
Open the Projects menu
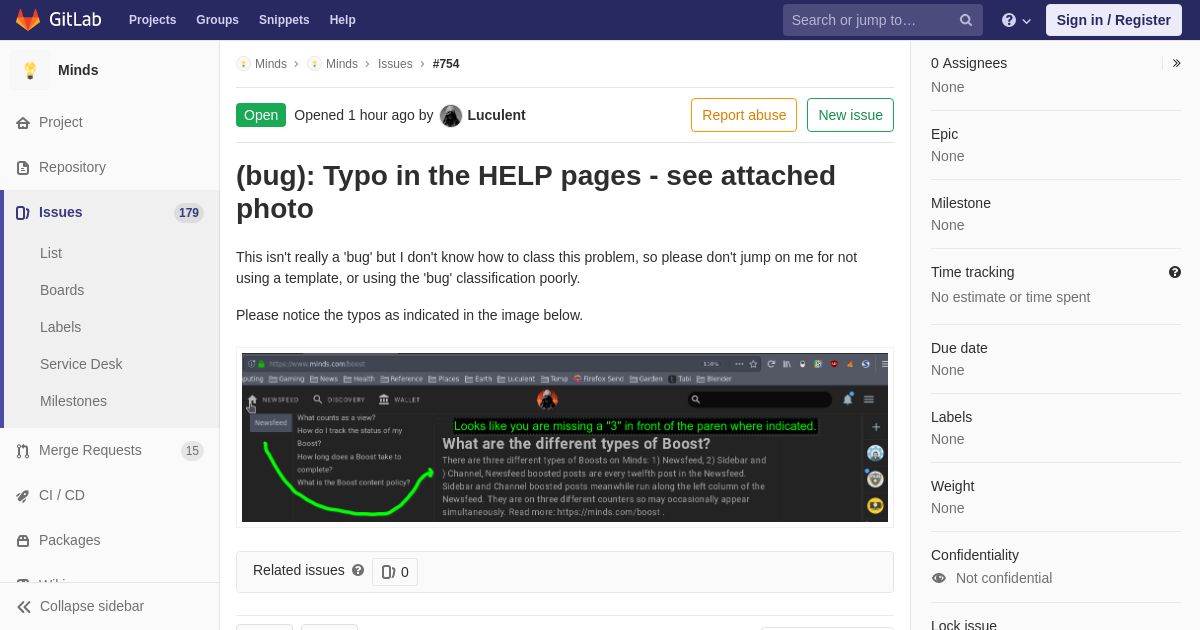click(x=152, y=20)
